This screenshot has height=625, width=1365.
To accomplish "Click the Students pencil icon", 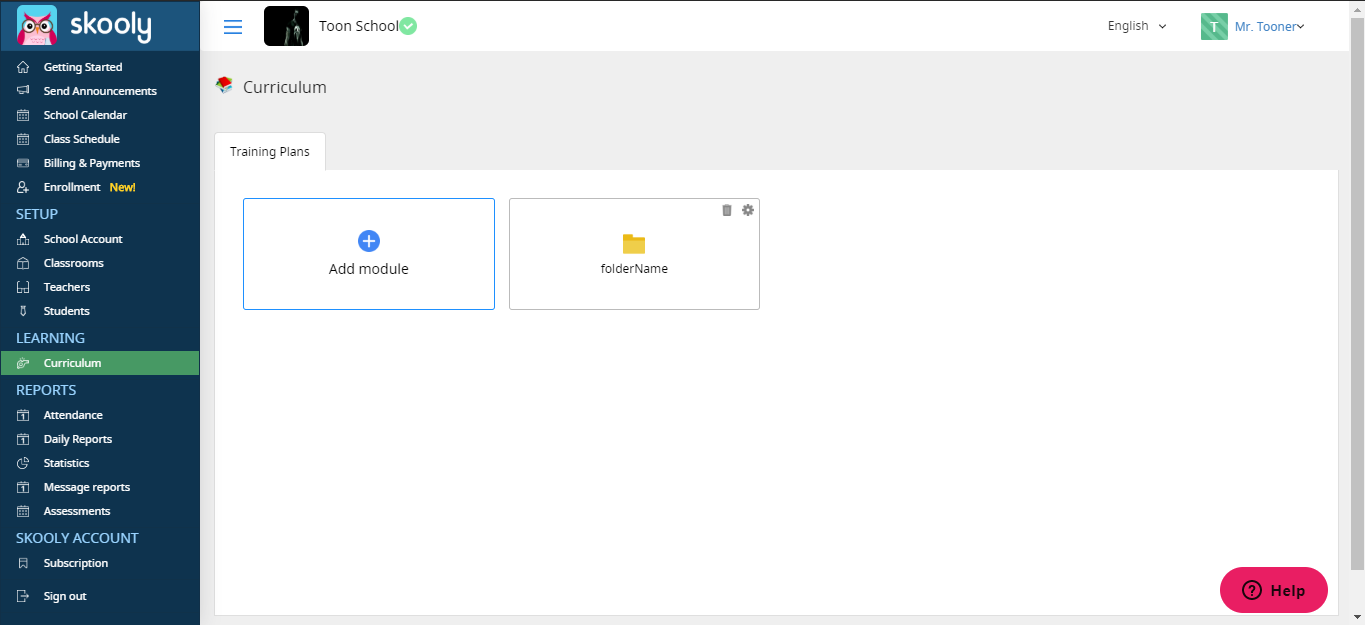I will 23,311.
